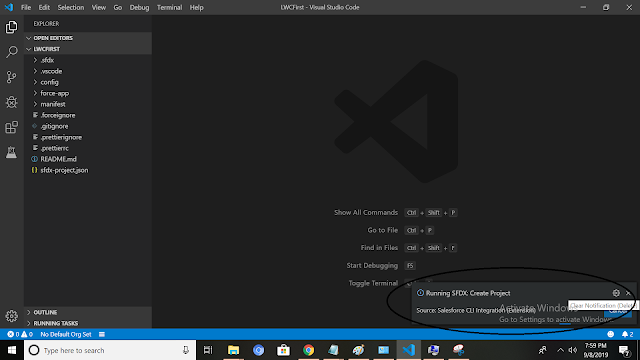Expand the Running Tasks section
The height and width of the screenshot is (360, 640).
pos(88,323)
